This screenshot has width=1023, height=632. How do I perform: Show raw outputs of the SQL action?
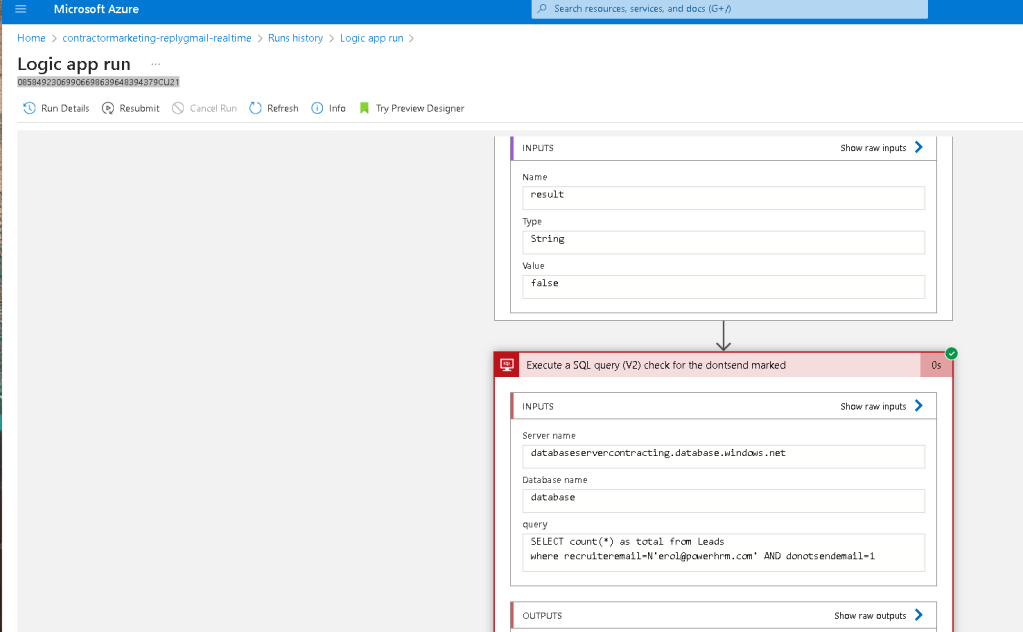coord(870,616)
